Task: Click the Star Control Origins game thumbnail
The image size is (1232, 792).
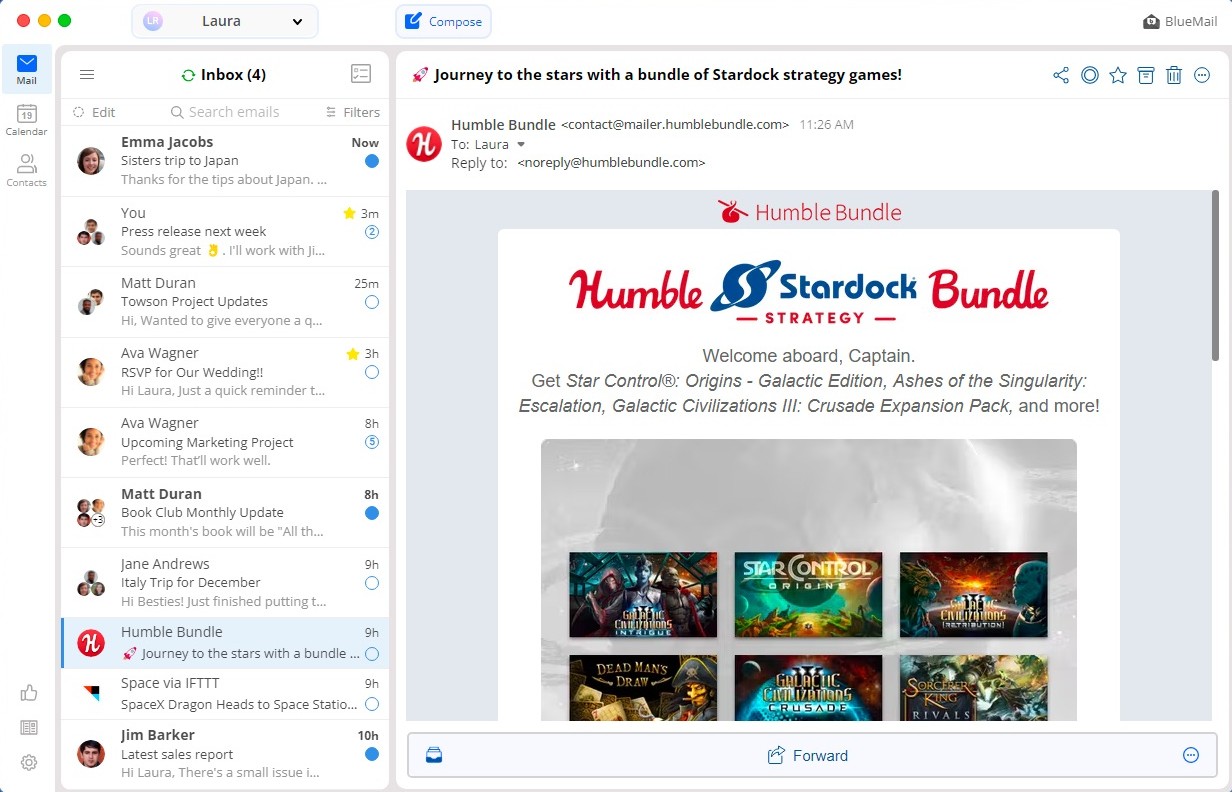Action: [808, 594]
